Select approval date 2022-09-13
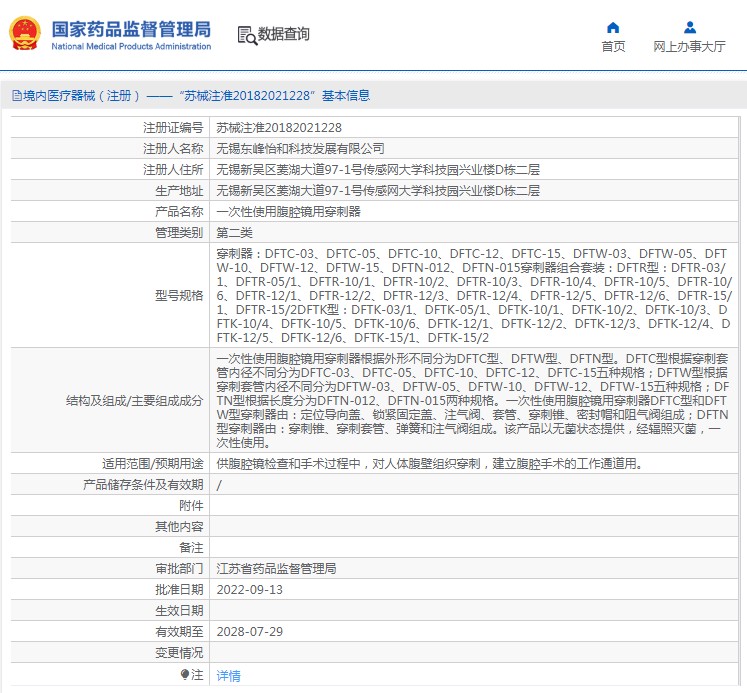This screenshot has width=747, height=693. point(250,590)
